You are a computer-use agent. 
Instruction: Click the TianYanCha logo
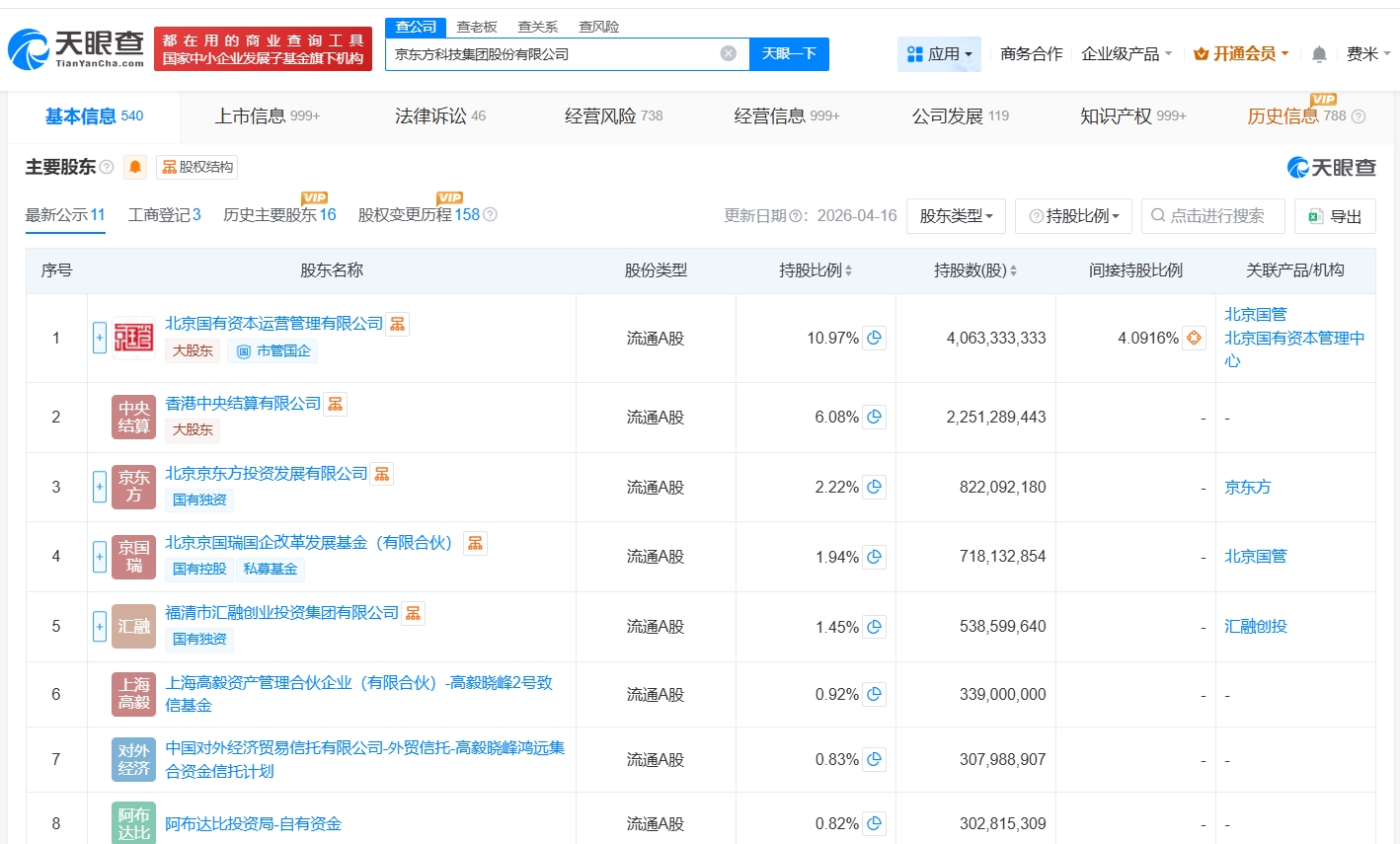tap(76, 48)
